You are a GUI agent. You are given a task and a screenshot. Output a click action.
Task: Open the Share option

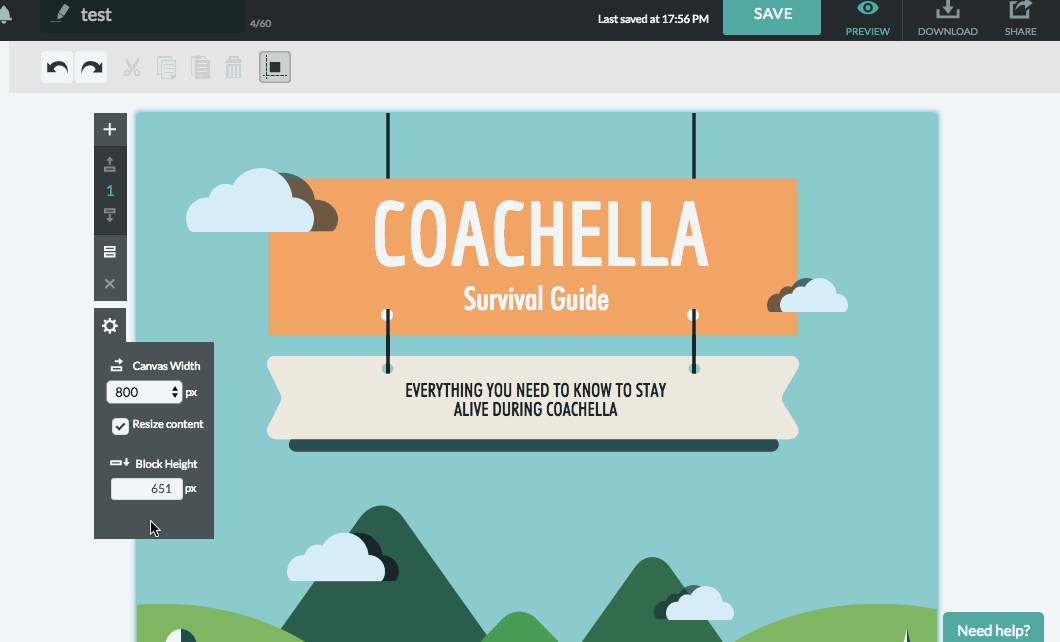[x=1020, y=19]
